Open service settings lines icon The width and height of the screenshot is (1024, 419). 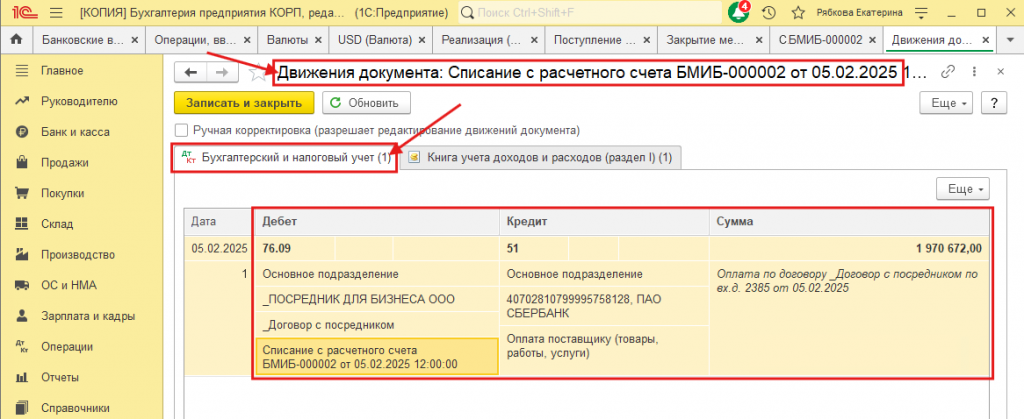click(x=921, y=12)
